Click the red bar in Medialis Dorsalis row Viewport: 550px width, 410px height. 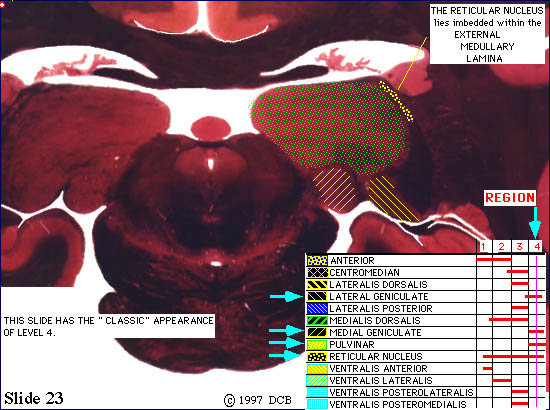click(508, 320)
